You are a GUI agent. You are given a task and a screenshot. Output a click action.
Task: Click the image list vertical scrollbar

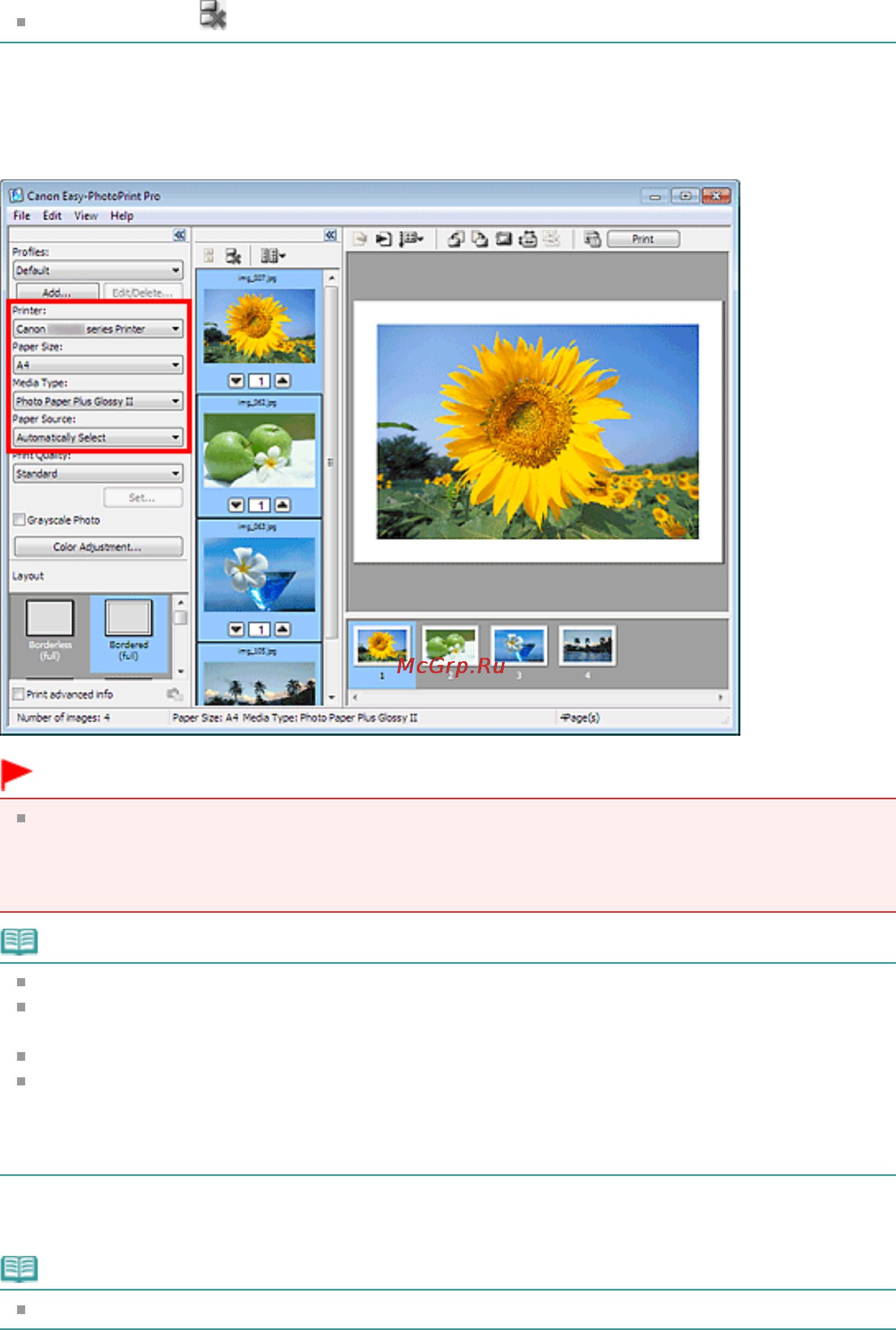(x=331, y=462)
